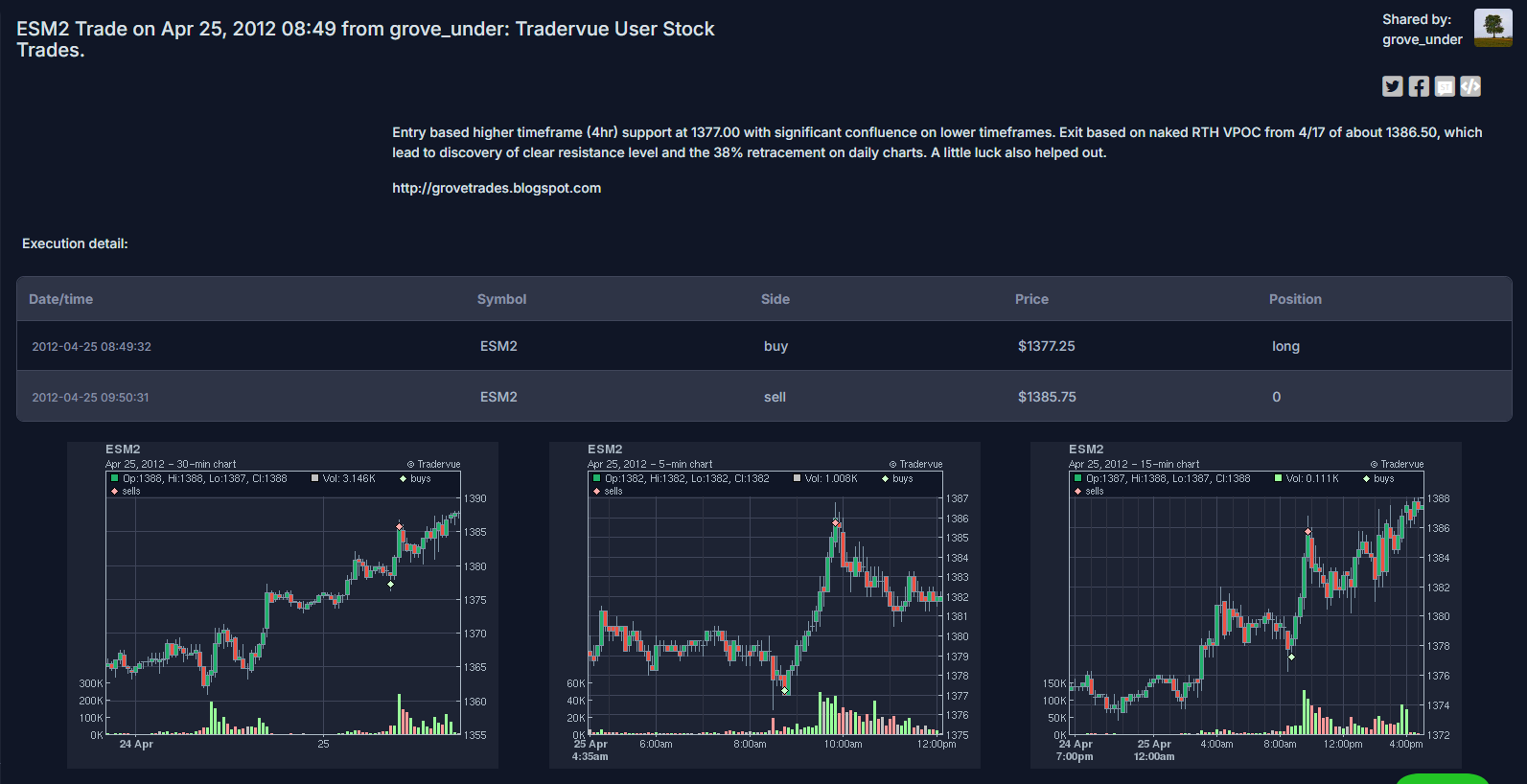
Task: Click the Price column header
Action: pyautogui.click(x=1031, y=299)
